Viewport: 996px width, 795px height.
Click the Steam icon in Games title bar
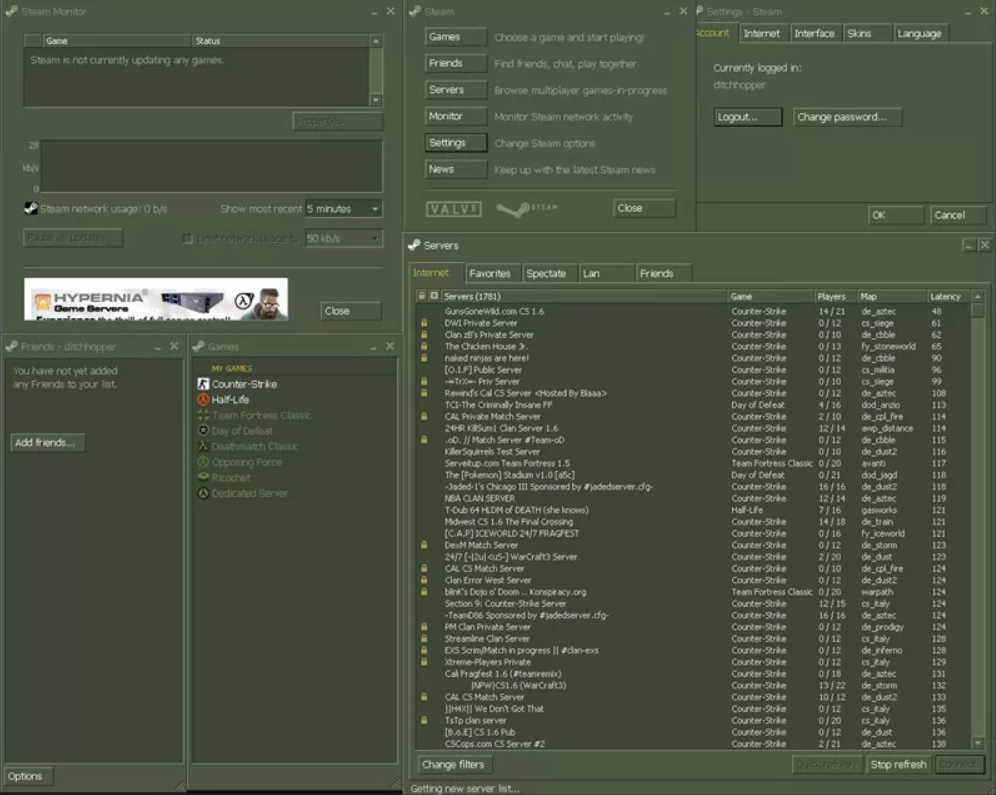tap(198, 347)
